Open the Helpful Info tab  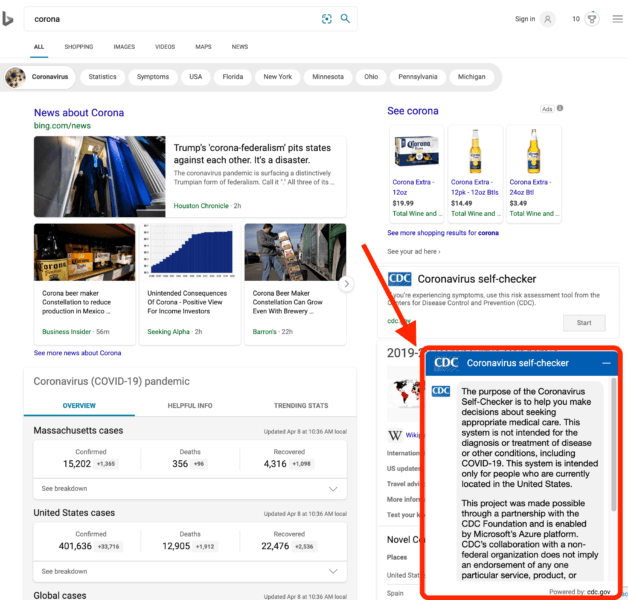pos(190,405)
